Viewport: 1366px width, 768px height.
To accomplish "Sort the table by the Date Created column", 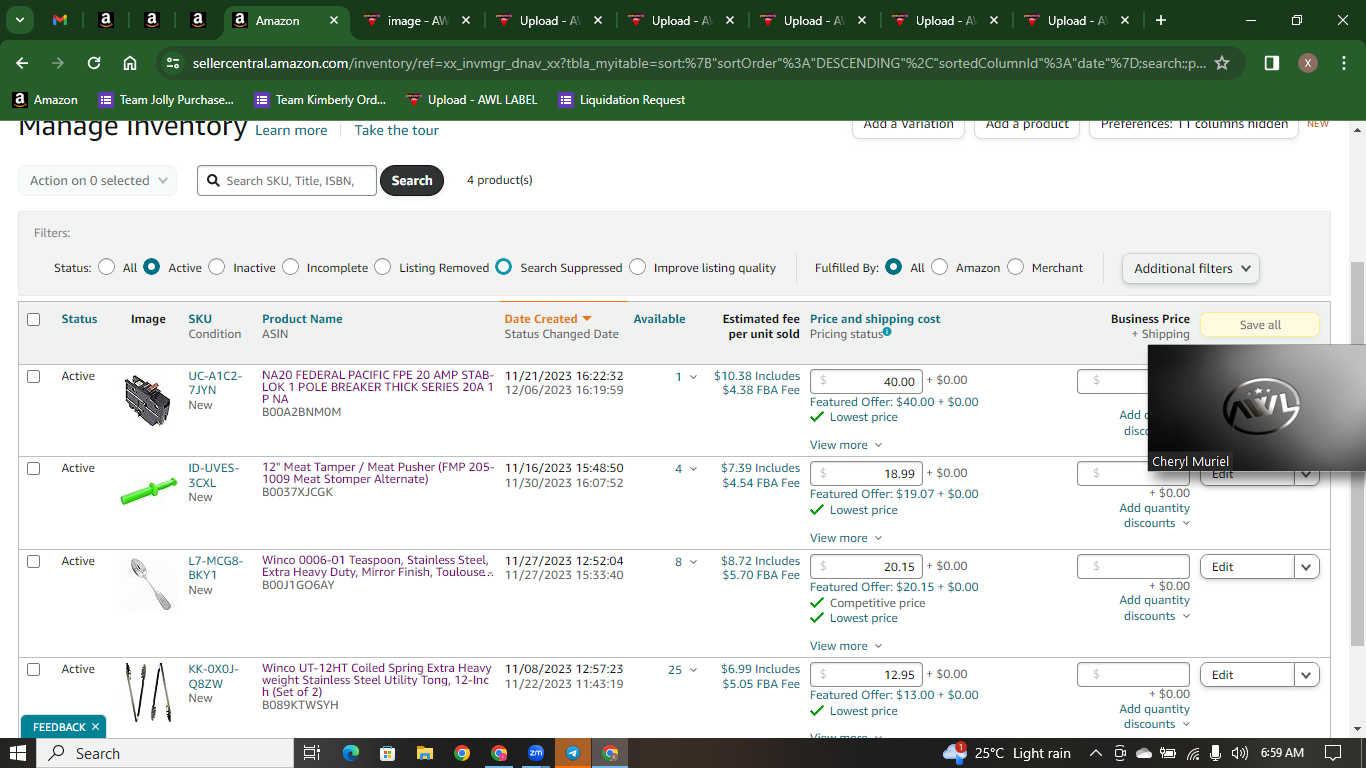I will 548,319.
